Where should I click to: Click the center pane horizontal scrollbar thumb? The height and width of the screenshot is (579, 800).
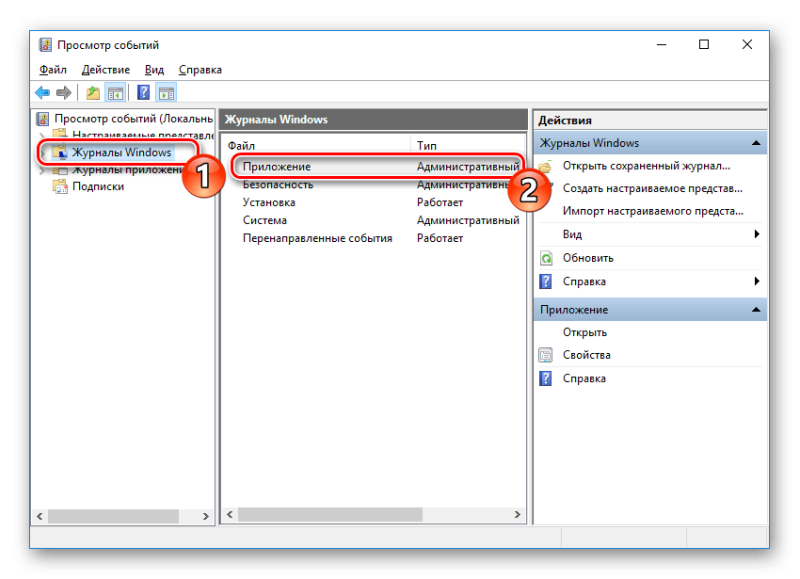click(330, 514)
